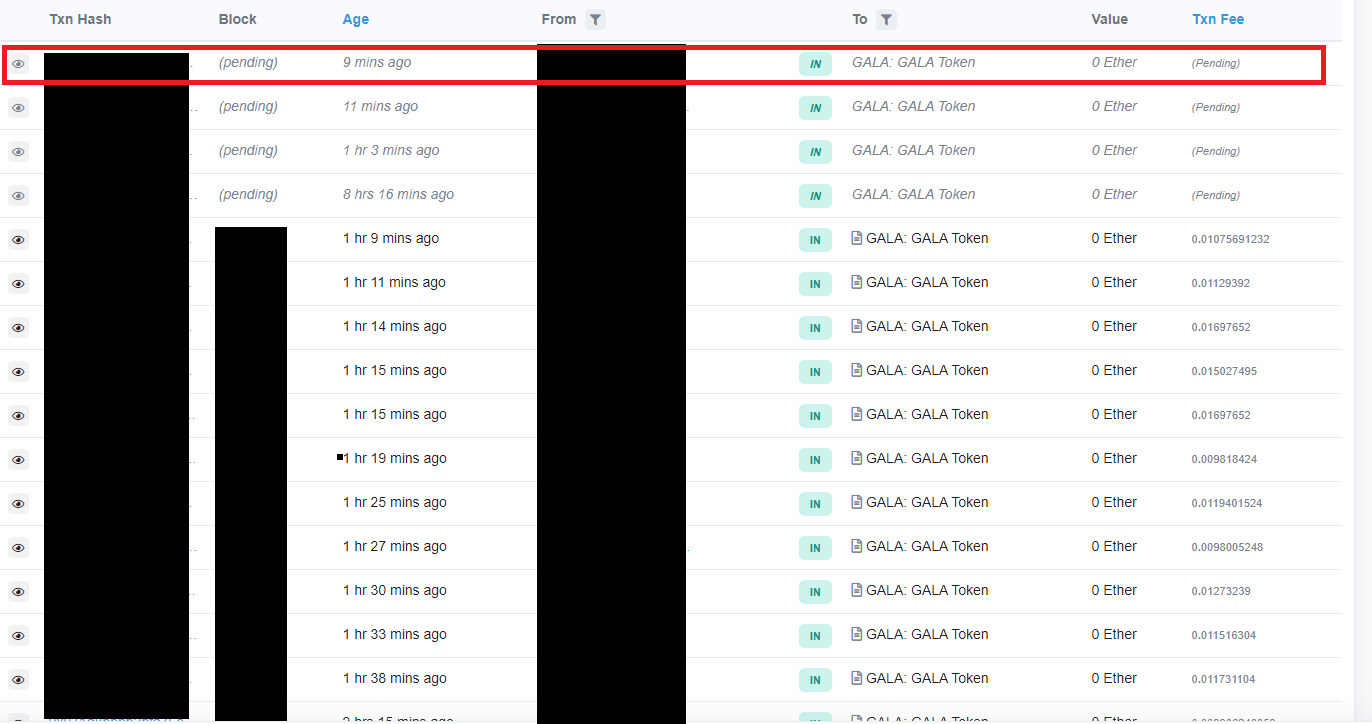Click the (pending) block text in the 11 mins ago row
1372x724 pixels.
coord(248,106)
